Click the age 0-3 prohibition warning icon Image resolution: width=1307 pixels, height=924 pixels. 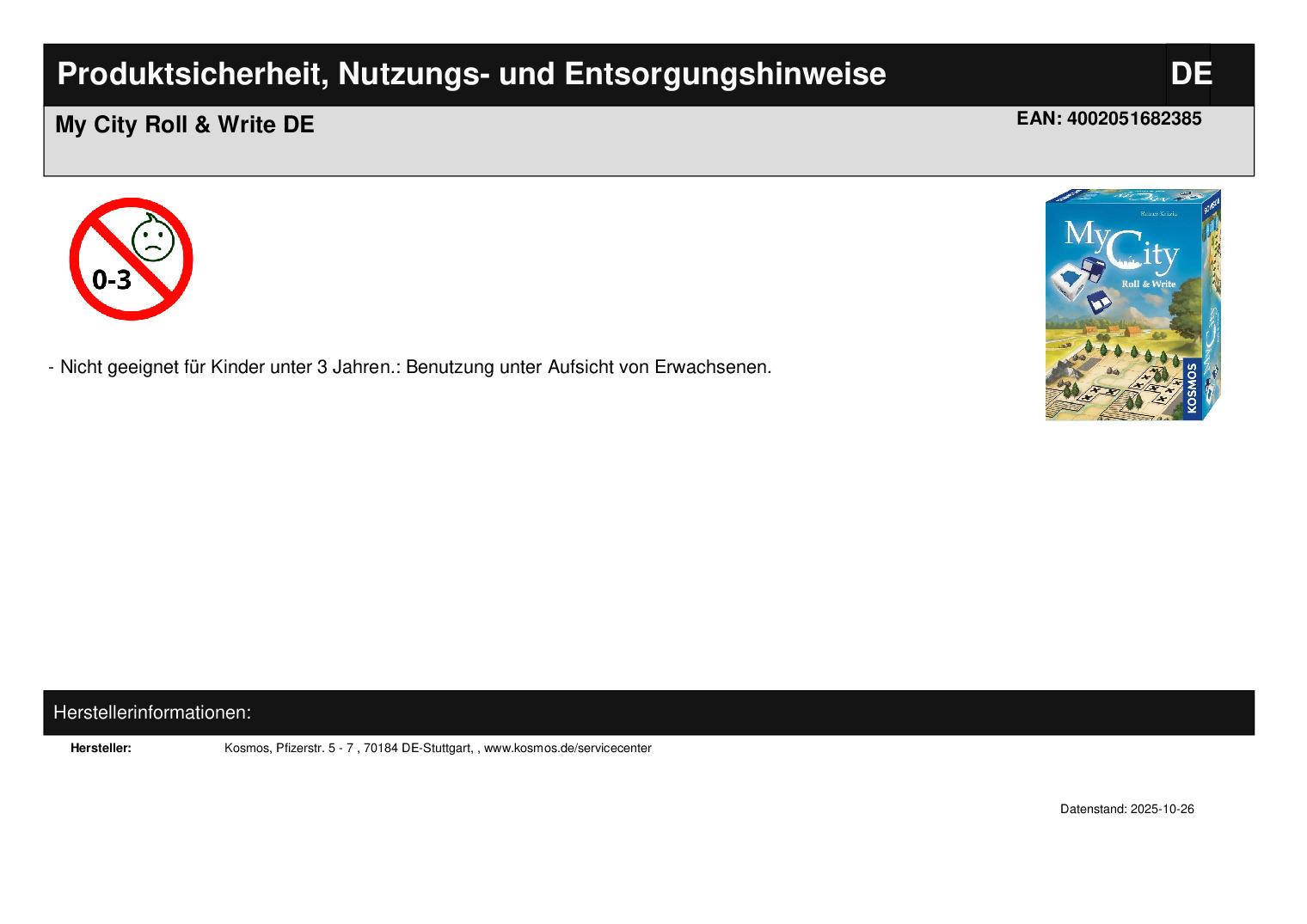(131, 259)
